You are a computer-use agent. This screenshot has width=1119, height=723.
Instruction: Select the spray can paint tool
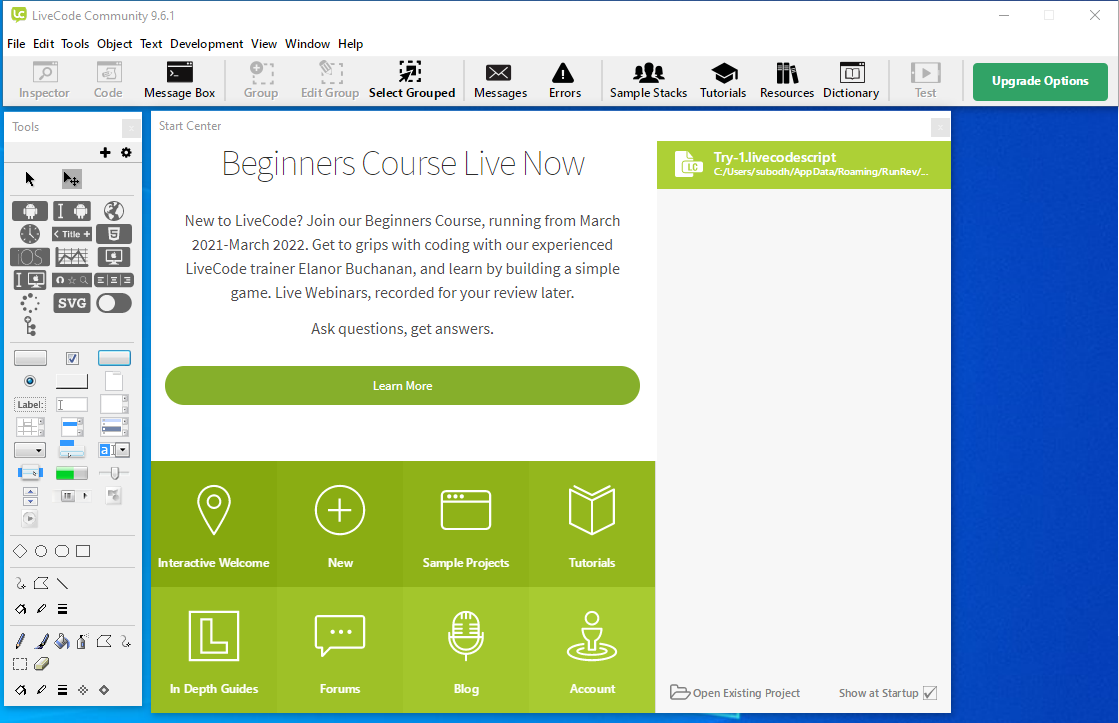82,642
